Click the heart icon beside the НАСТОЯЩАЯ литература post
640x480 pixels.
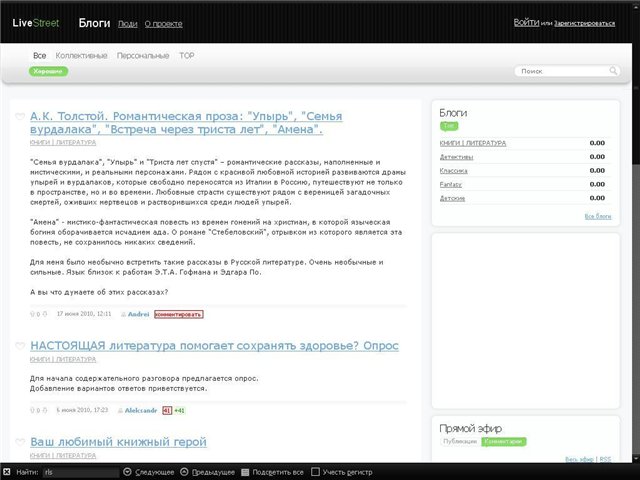click(20, 346)
